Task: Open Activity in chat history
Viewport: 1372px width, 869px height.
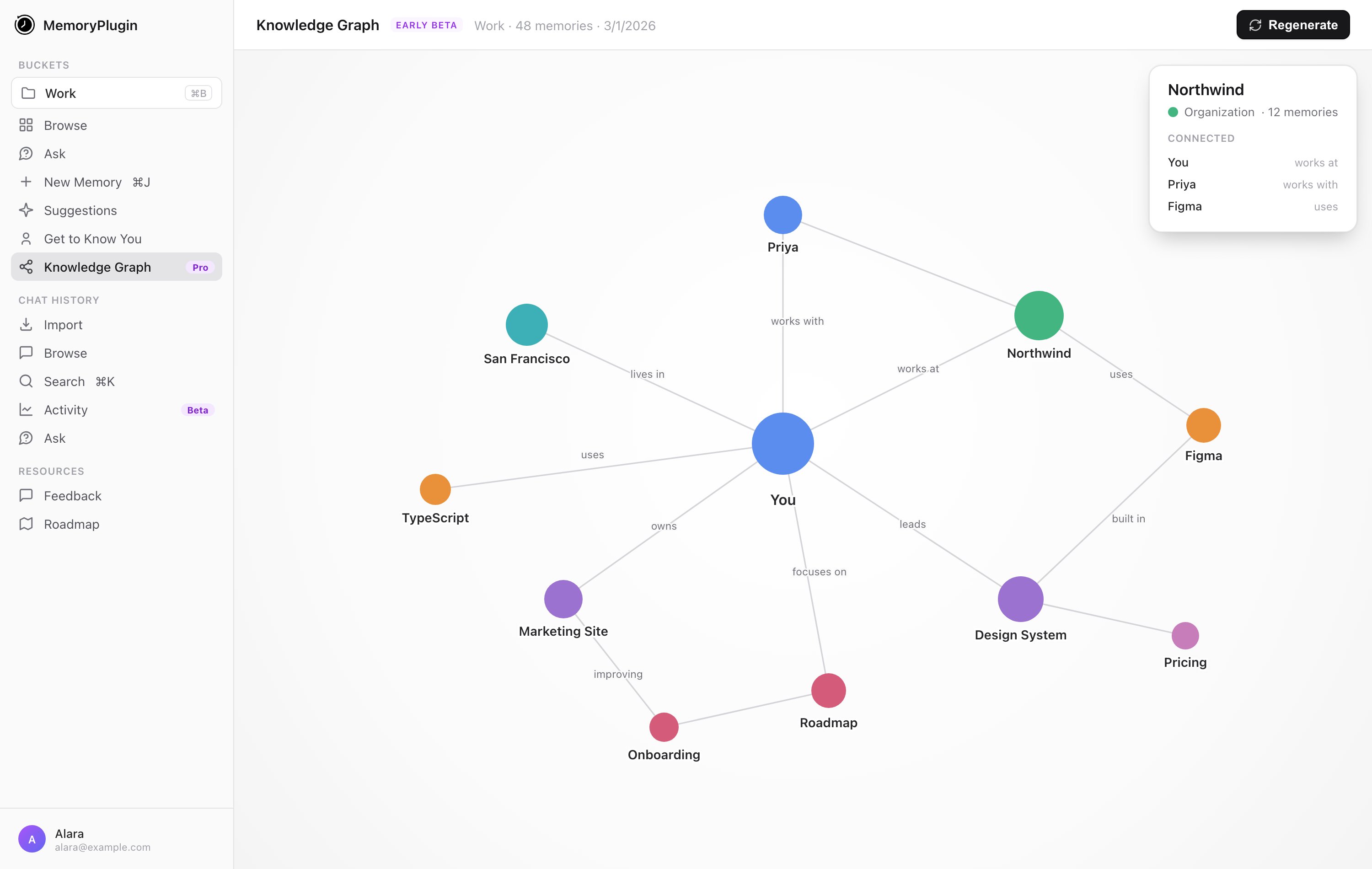Action: 116,410
